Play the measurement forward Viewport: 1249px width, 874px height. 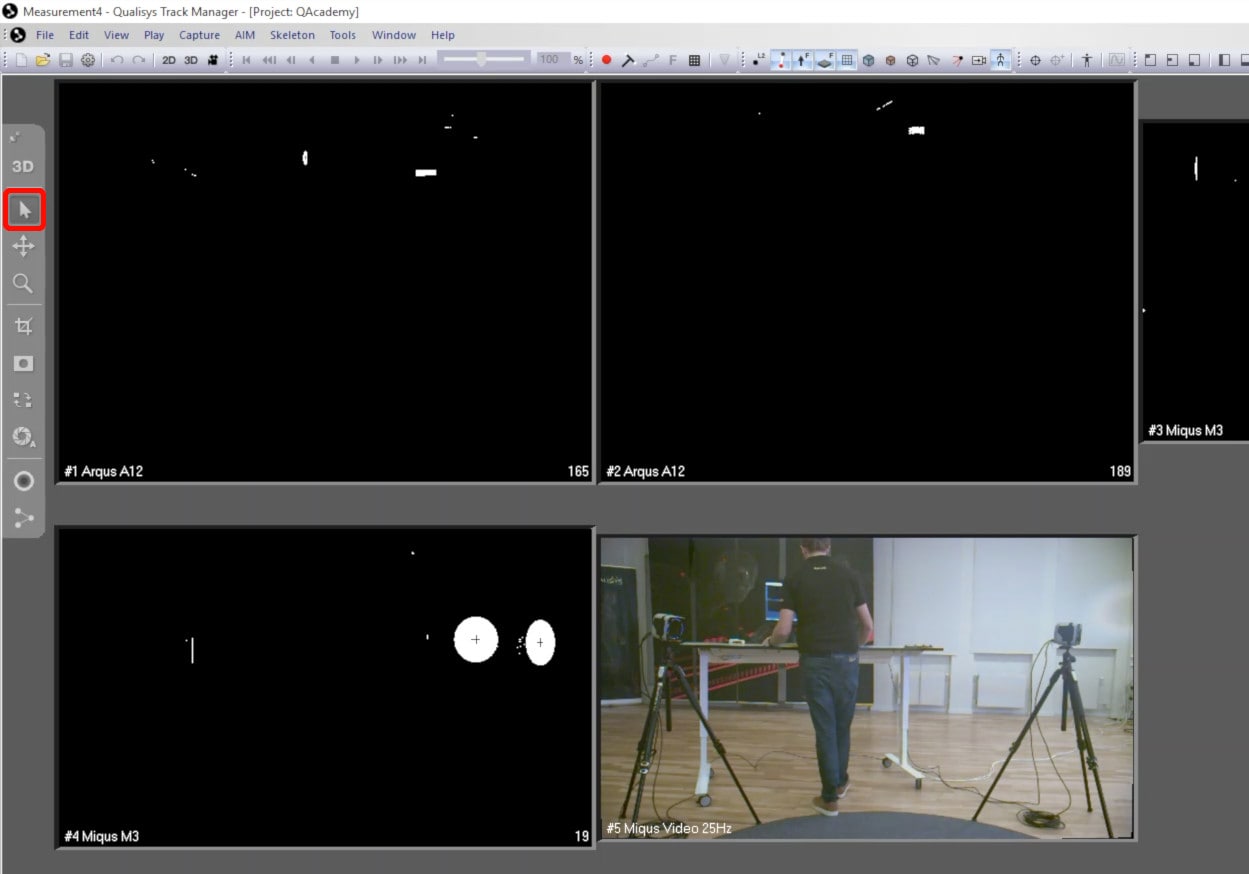[x=357, y=60]
